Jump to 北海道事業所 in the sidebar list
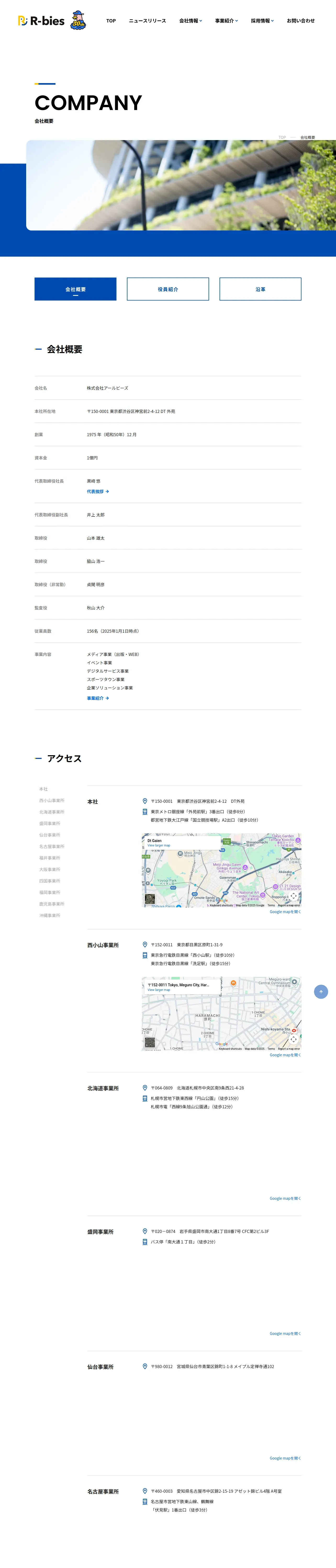 coord(52,812)
